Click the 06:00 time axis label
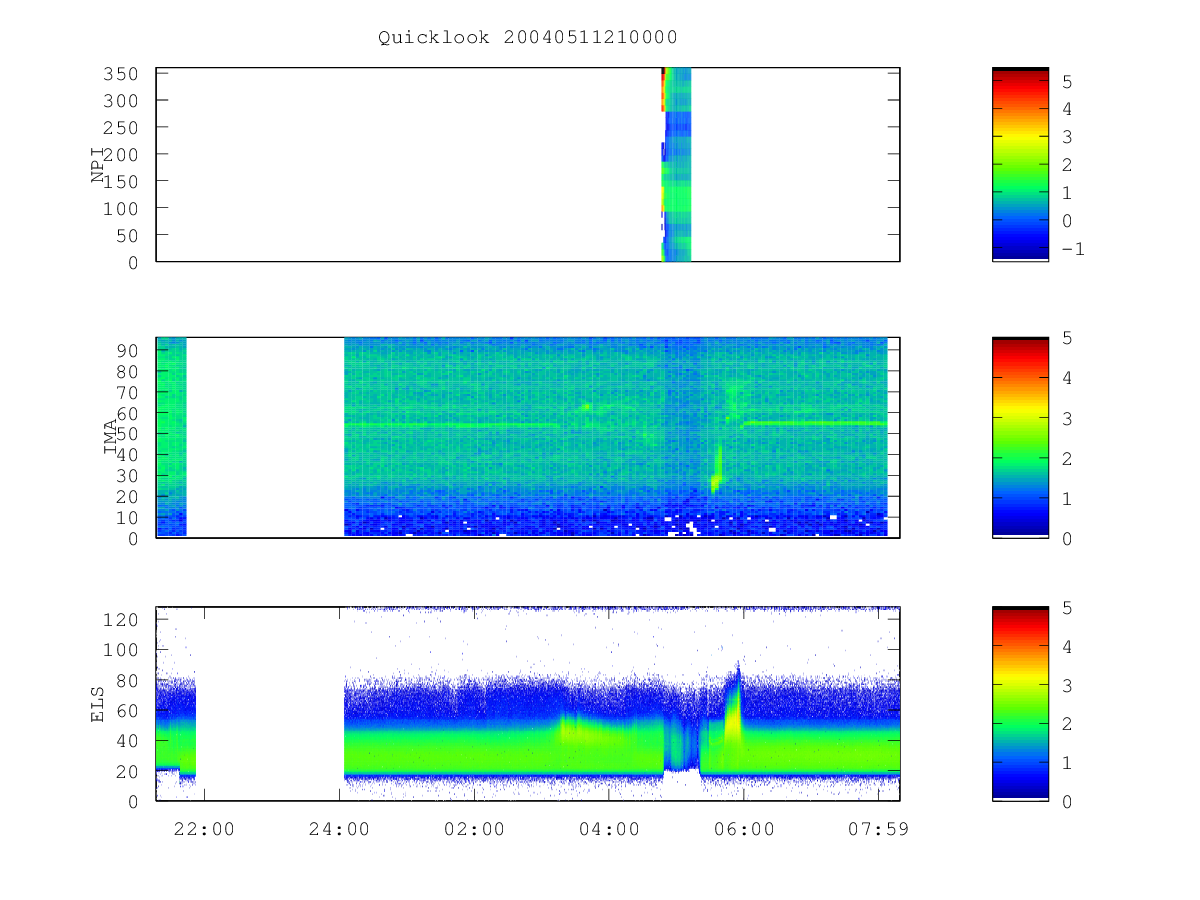 pos(745,829)
